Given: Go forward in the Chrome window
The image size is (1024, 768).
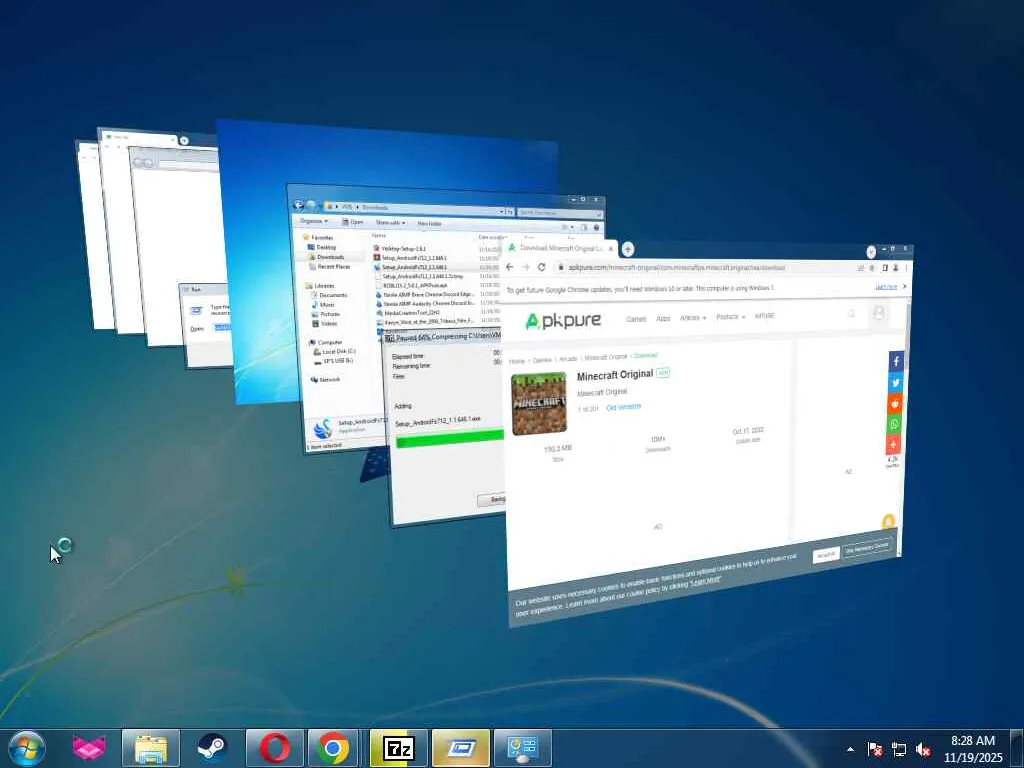Looking at the screenshot, I should [526, 267].
